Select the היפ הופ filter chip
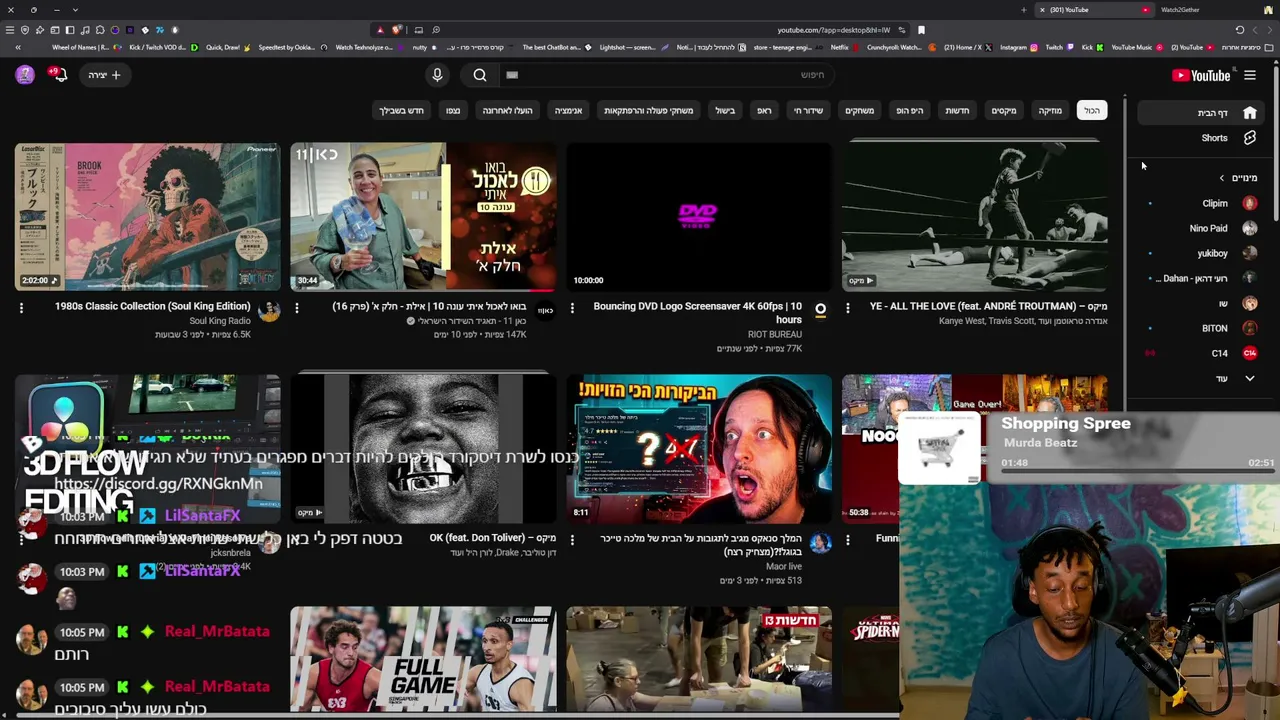1280x720 pixels. tap(910, 110)
